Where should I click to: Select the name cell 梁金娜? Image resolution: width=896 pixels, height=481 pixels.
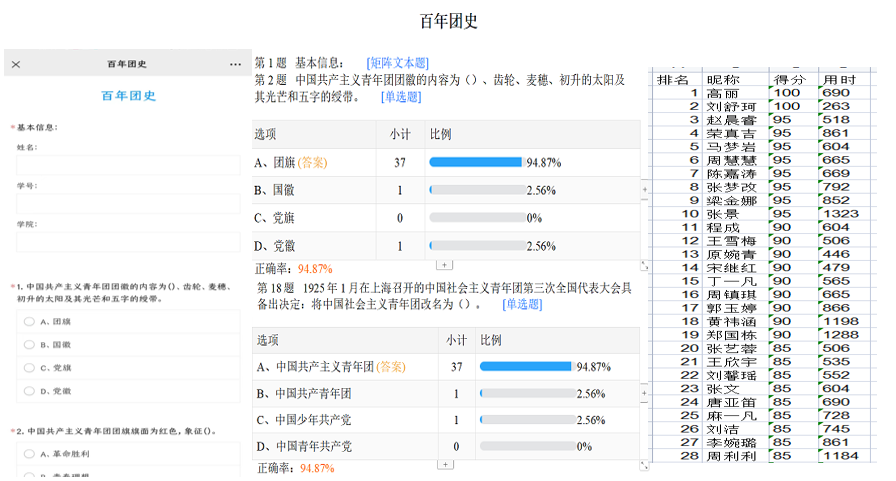tap(735, 201)
